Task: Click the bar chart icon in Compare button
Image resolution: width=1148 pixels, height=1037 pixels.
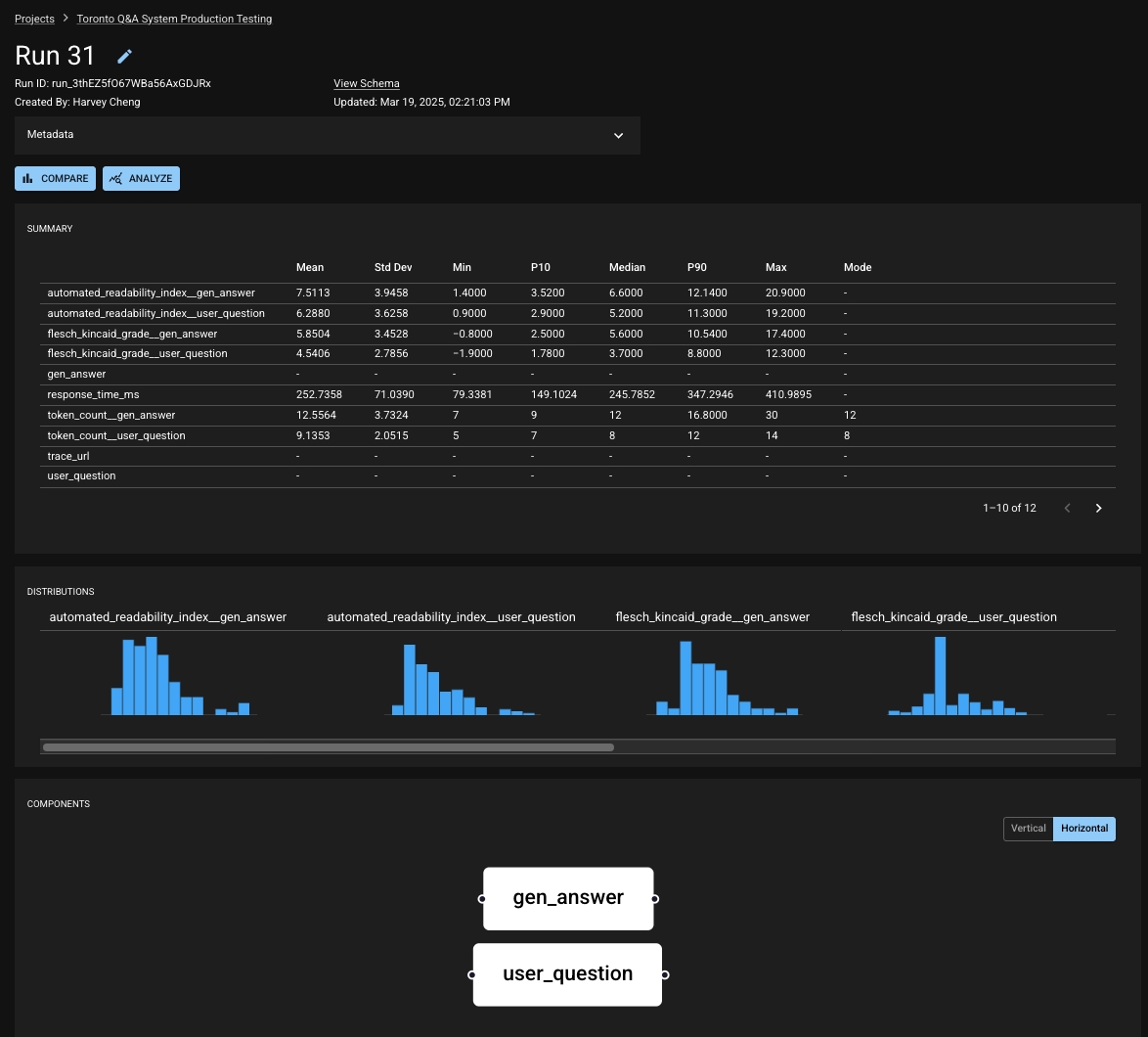Action: [28, 179]
